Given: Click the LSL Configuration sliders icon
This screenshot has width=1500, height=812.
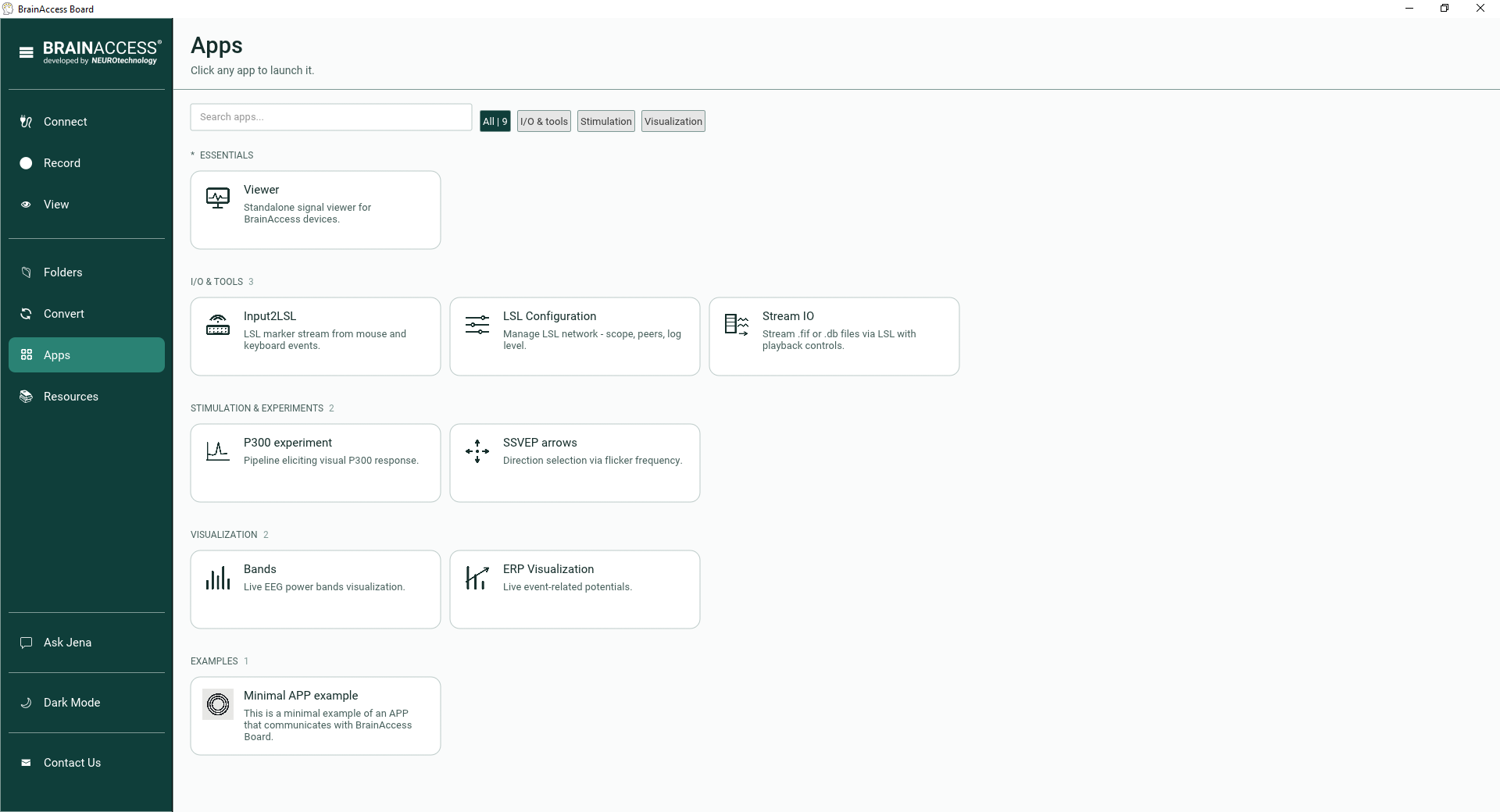Looking at the screenshot, I should [x=477, y=324].
